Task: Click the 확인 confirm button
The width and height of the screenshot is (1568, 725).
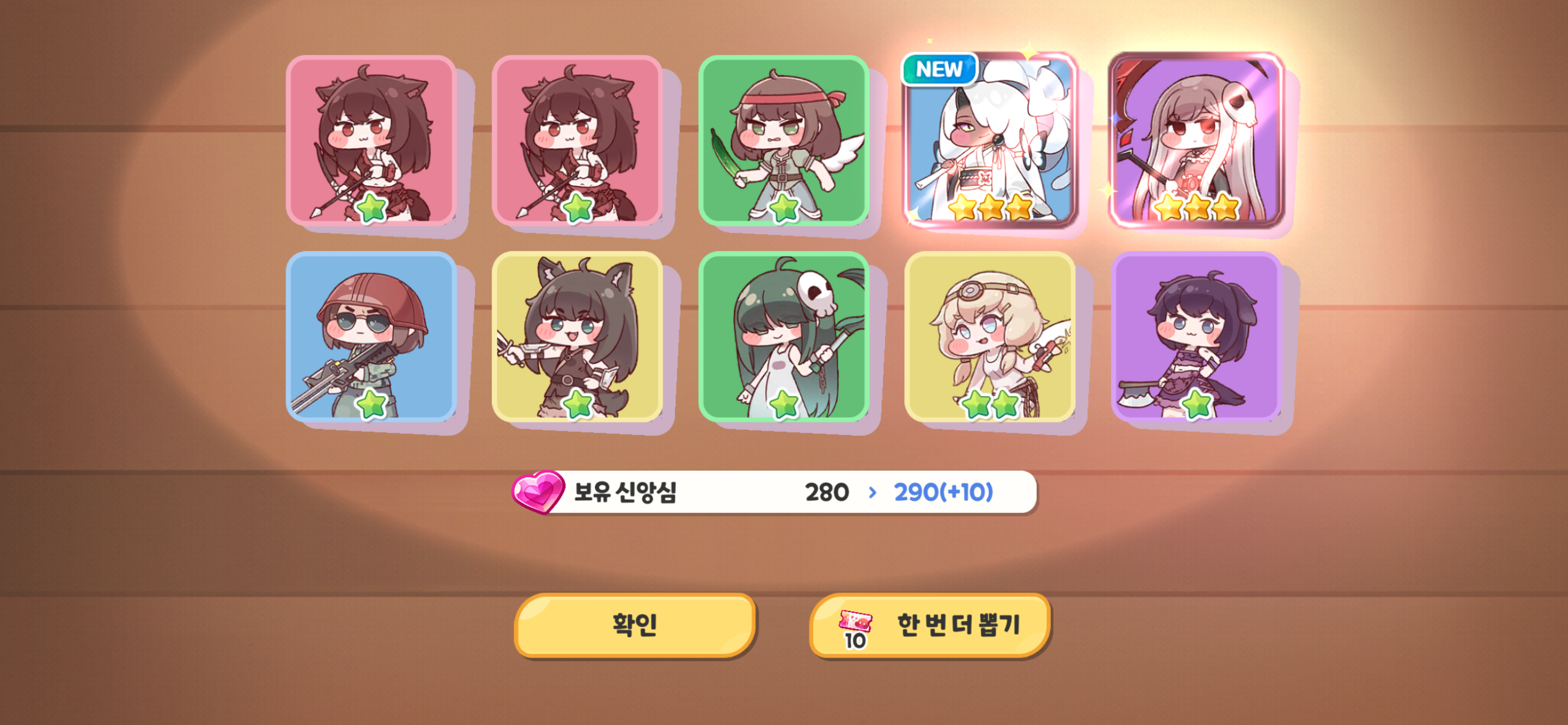Action: coord(635,625)
